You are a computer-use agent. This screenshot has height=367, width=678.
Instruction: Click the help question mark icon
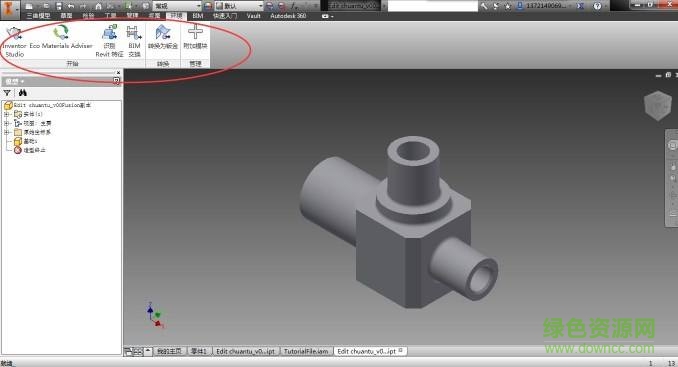click(597, 6)
